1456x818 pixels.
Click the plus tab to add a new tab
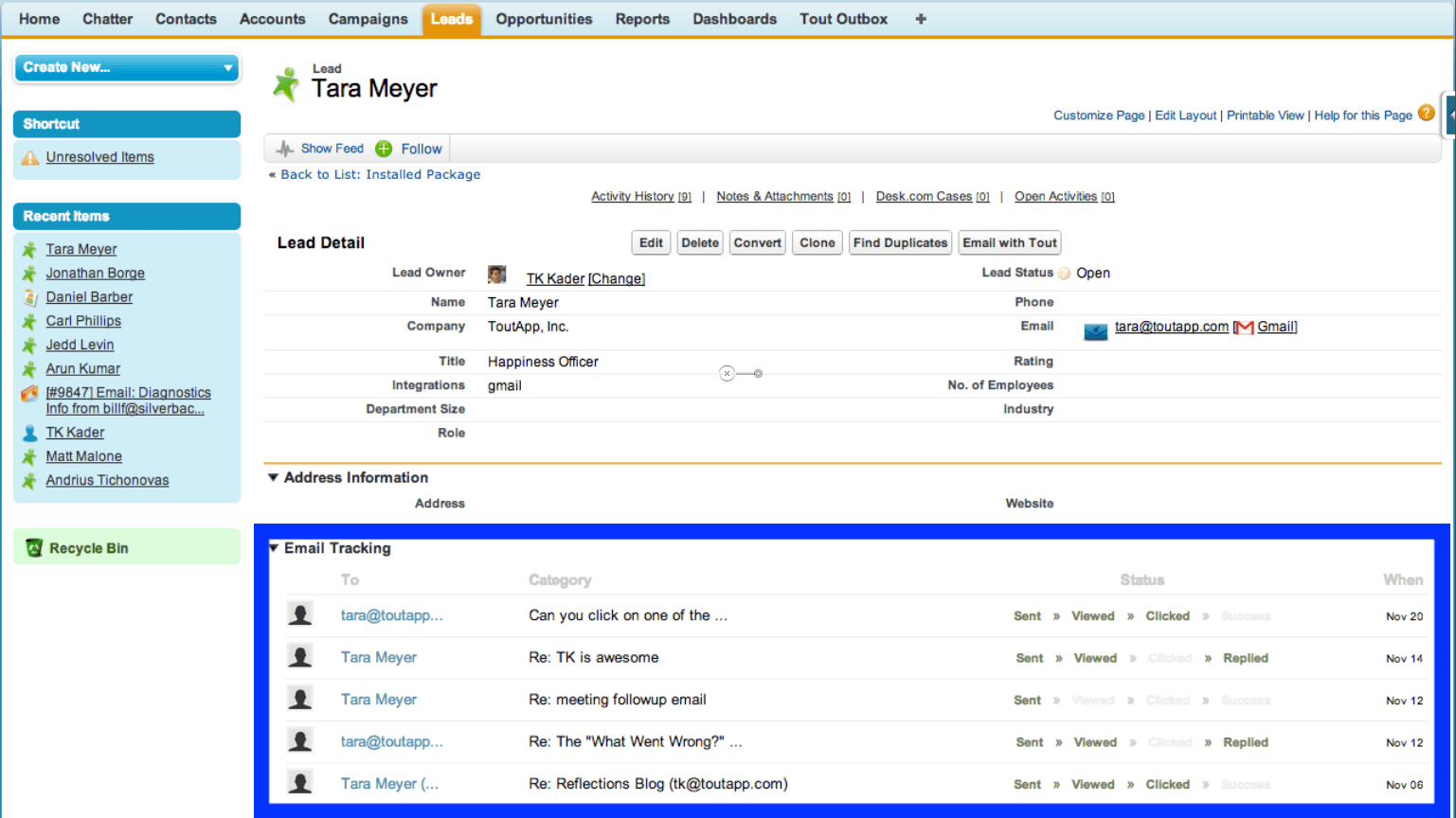pos(919,18)
